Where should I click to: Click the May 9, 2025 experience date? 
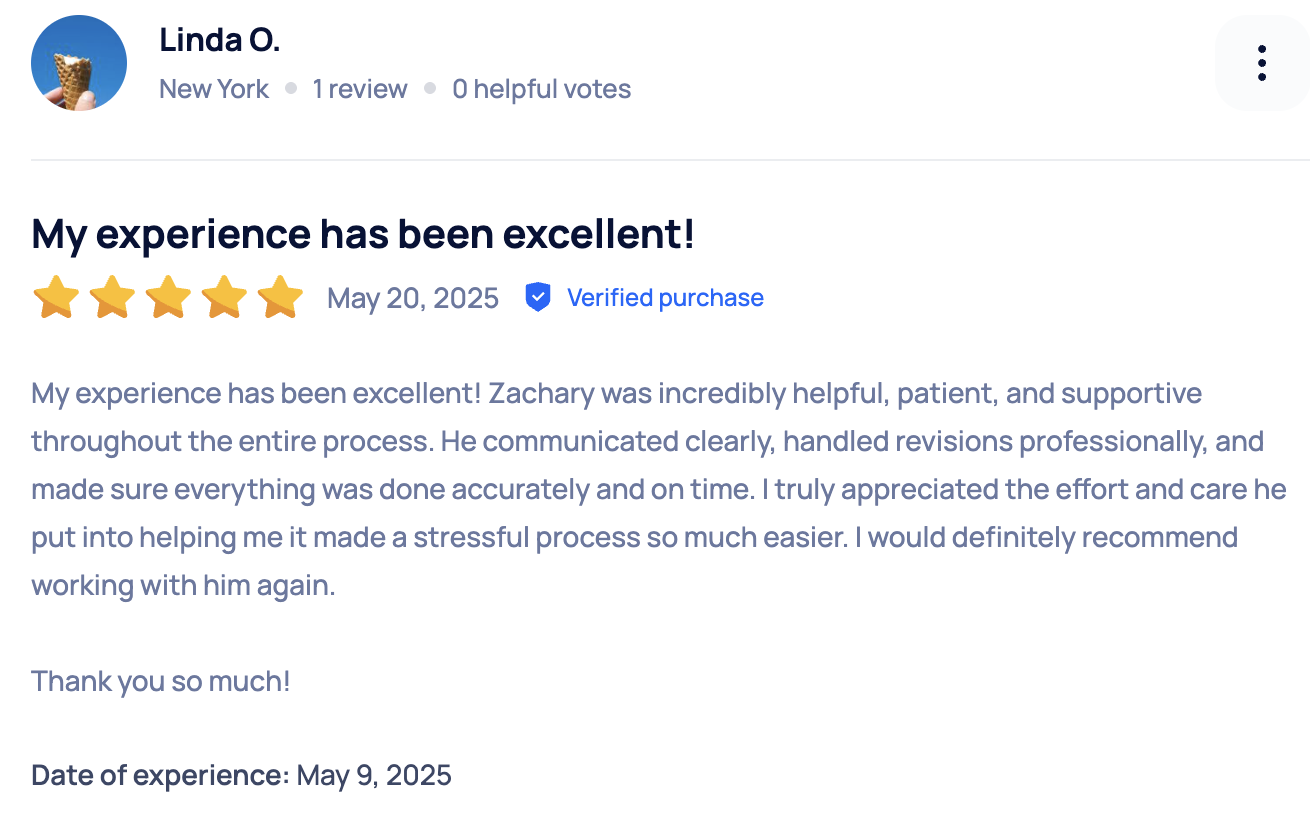[x=374, y=775]
